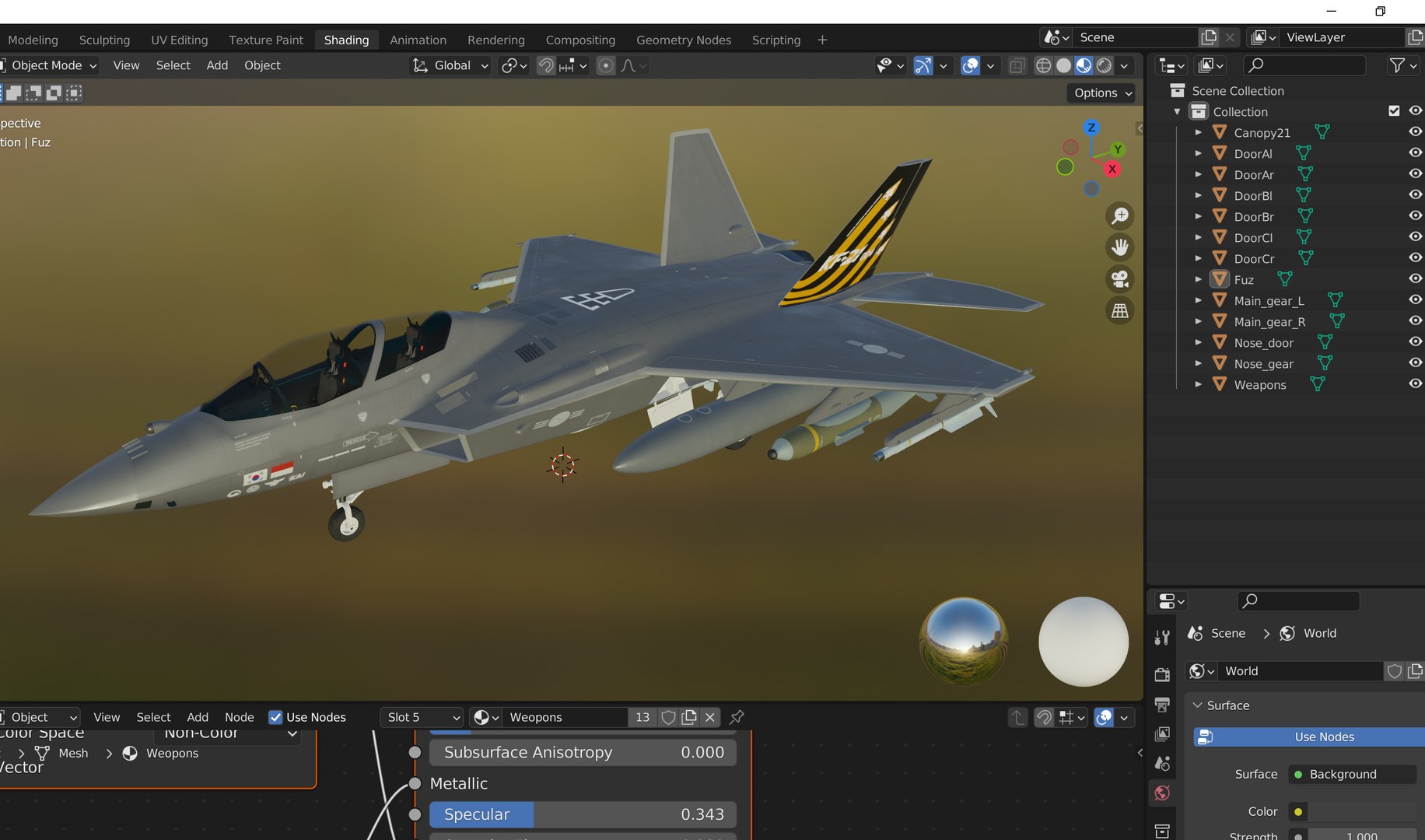Switch to Geometry Nodes workspace tab
The width and height of the screenshot is (1425, 840).
(684, 40)
